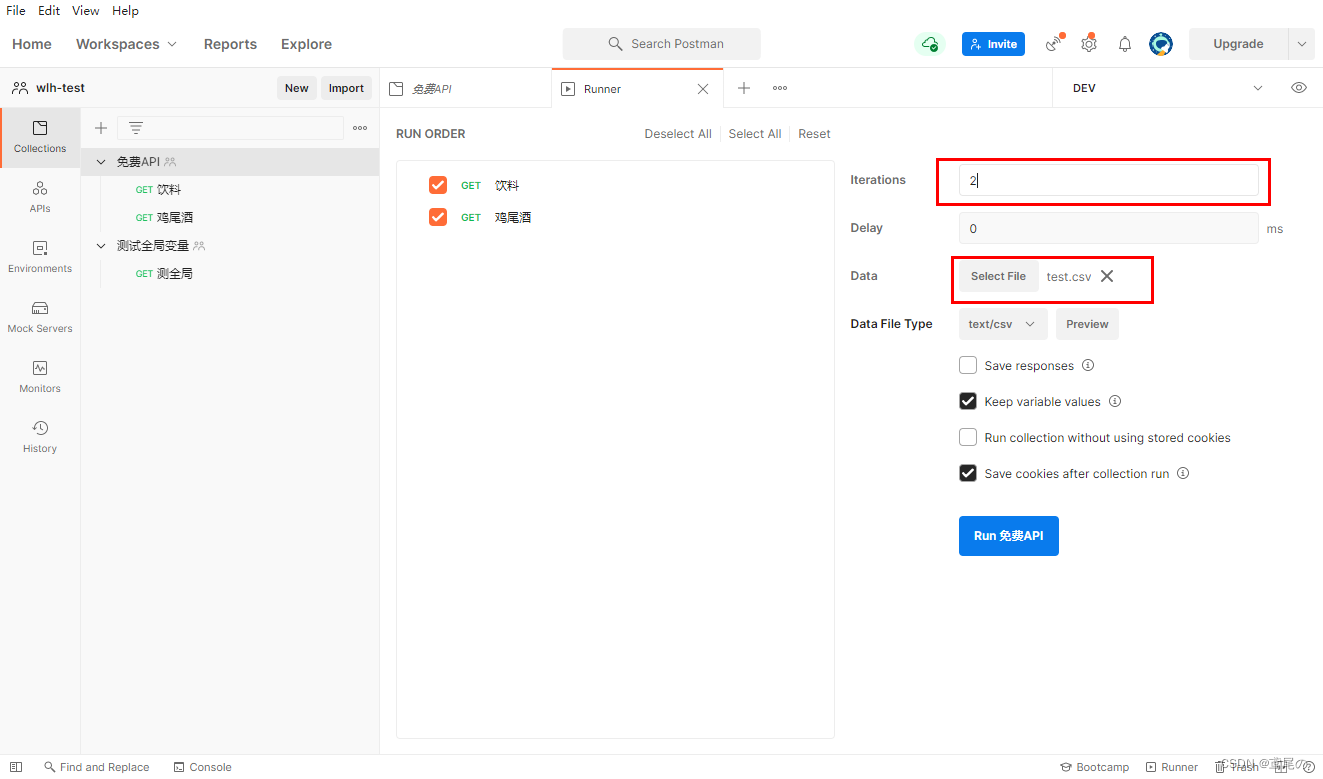Open the notifications bell icon
Screen dimensions: 1323x779
point(1125,44)
